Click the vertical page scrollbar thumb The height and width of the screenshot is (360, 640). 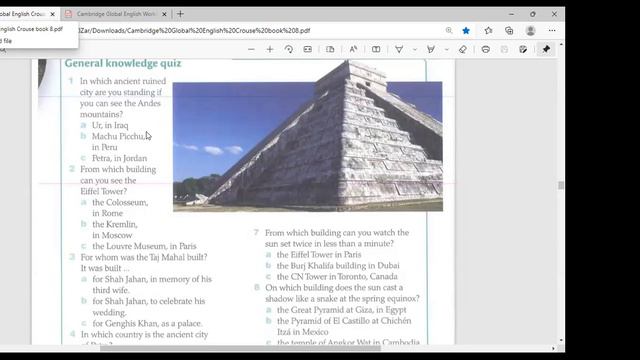[561, 185]
